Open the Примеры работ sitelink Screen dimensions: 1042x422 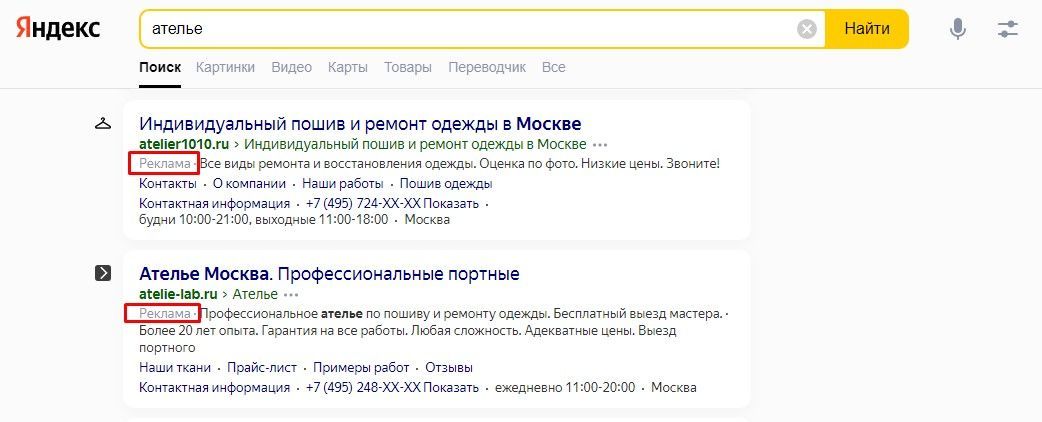[x=362, y=368]
